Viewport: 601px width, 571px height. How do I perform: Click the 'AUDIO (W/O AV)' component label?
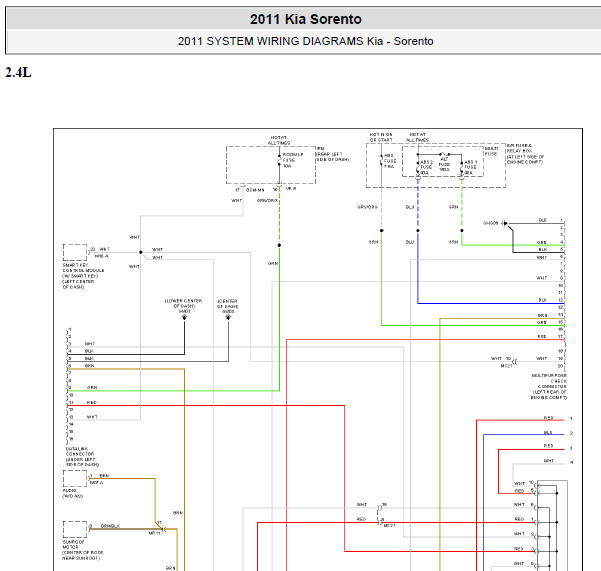click(72, 493)
